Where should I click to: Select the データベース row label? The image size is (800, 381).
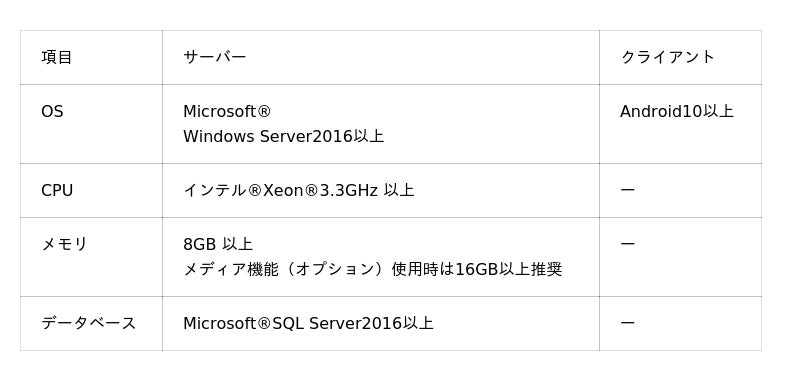pyautogui.click(x=89, y=323)
